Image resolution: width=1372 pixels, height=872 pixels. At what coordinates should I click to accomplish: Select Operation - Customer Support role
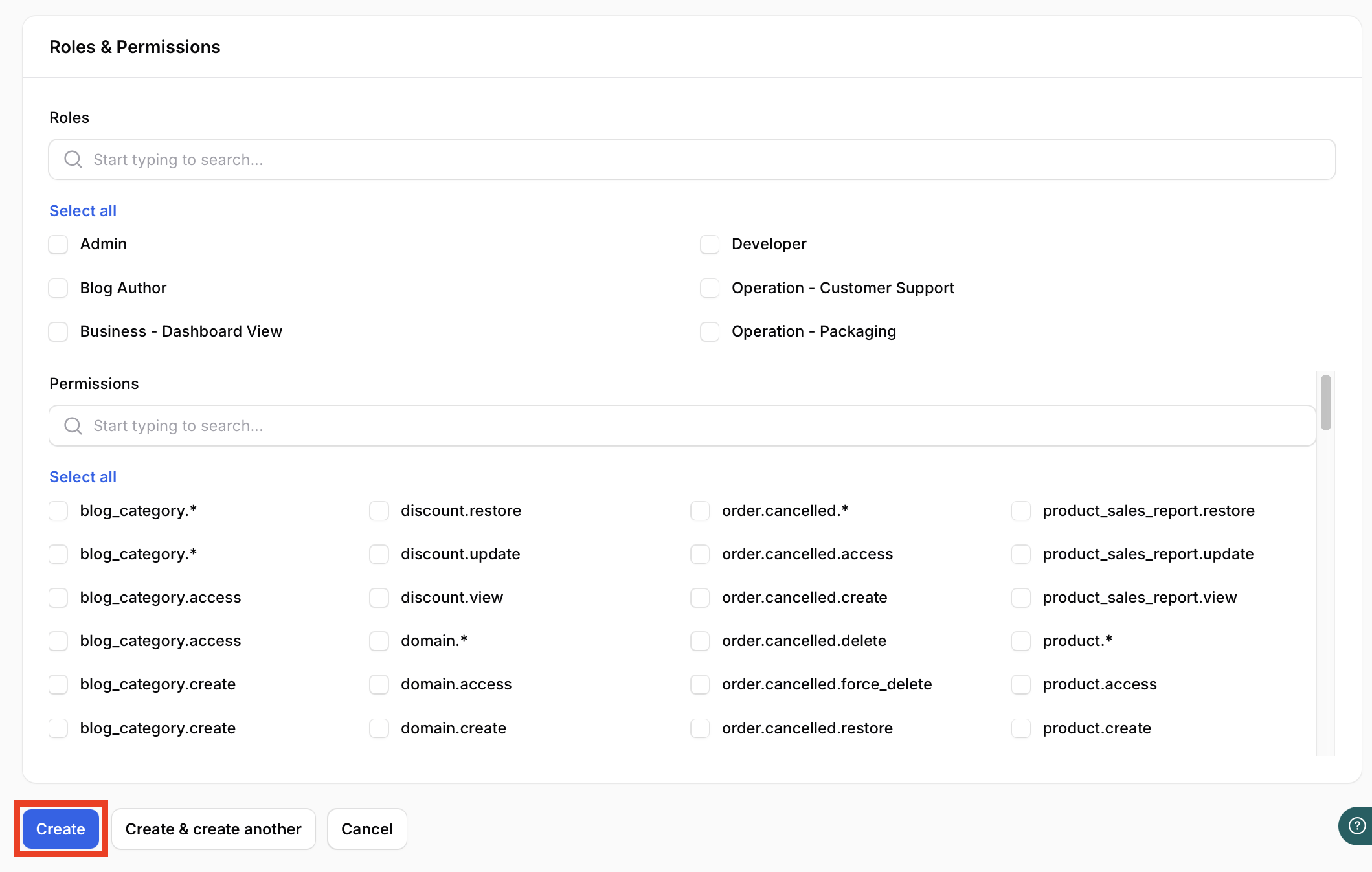click(x=710, y=288)
